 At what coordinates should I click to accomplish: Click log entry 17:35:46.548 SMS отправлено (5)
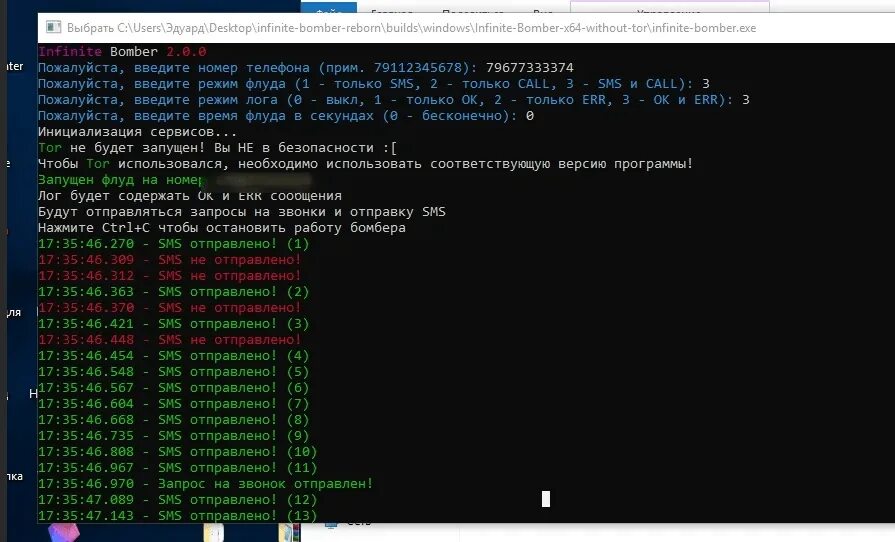pos(174,371)
